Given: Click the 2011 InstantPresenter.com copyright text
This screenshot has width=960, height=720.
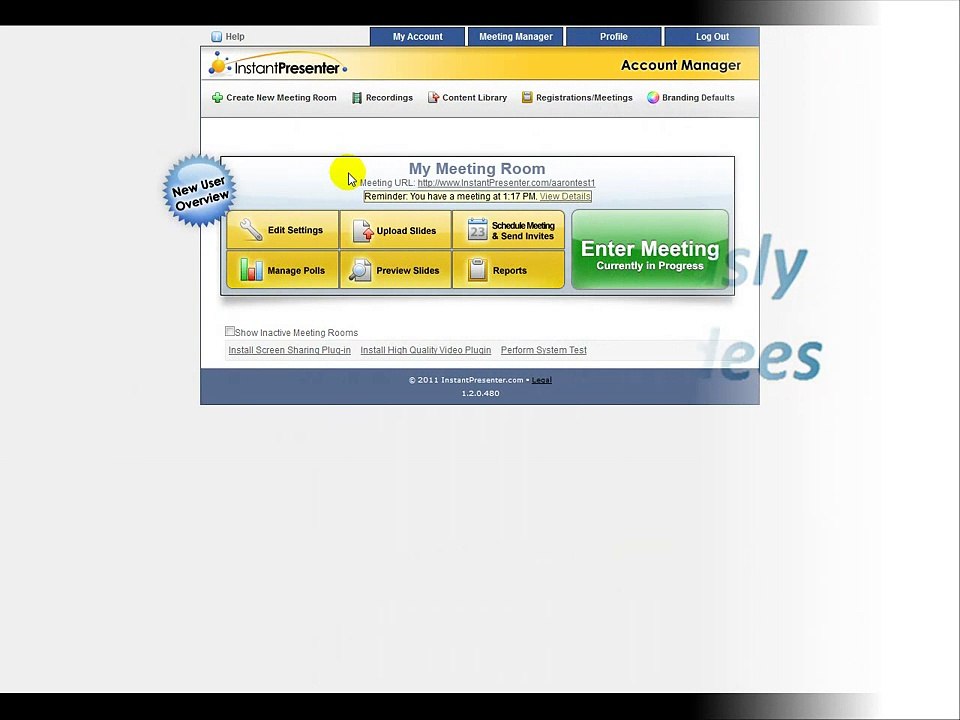Looking at the screenshot, I should [466, 380].
